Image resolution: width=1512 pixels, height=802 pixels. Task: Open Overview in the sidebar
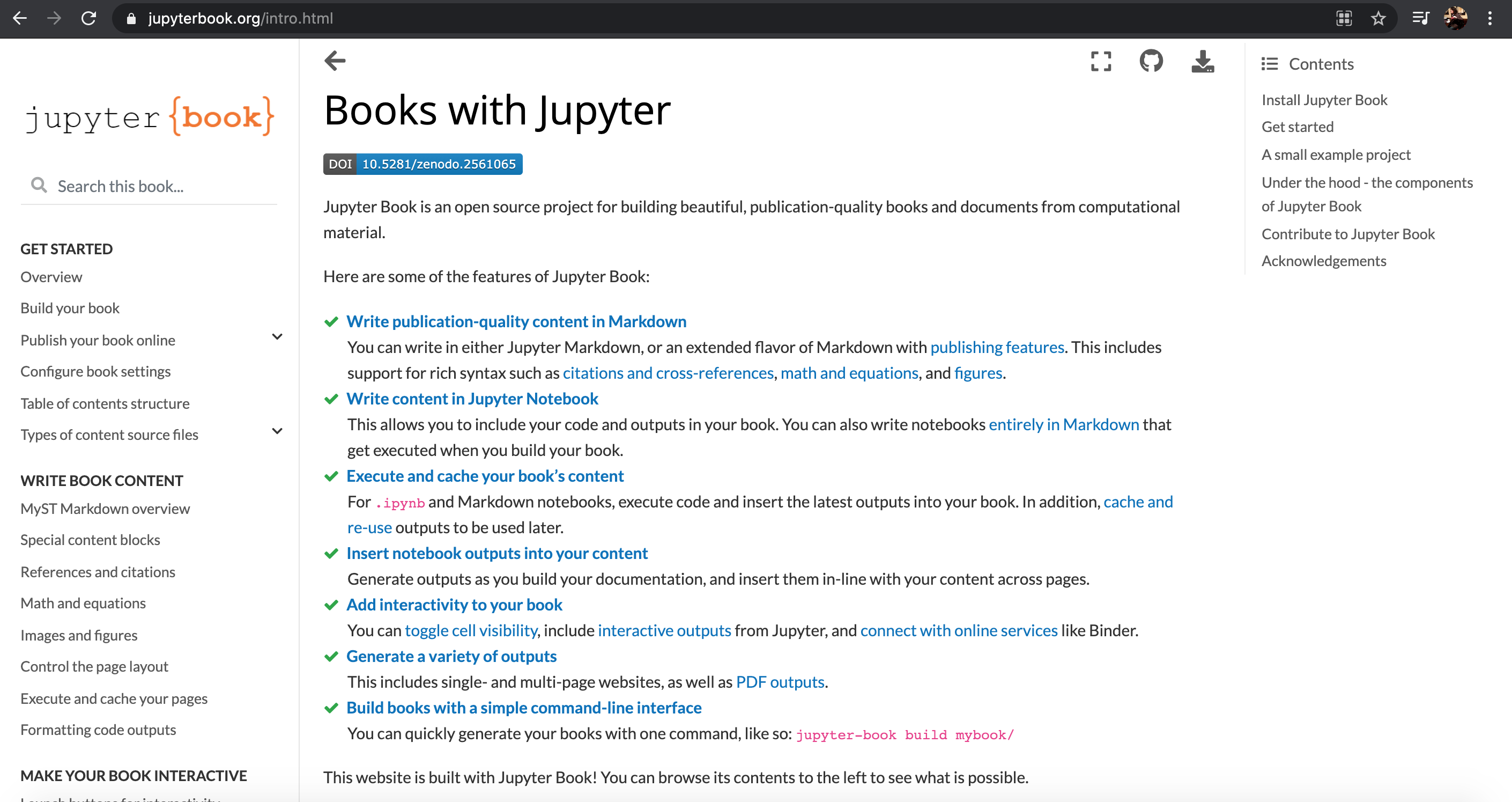pos(51,276)
